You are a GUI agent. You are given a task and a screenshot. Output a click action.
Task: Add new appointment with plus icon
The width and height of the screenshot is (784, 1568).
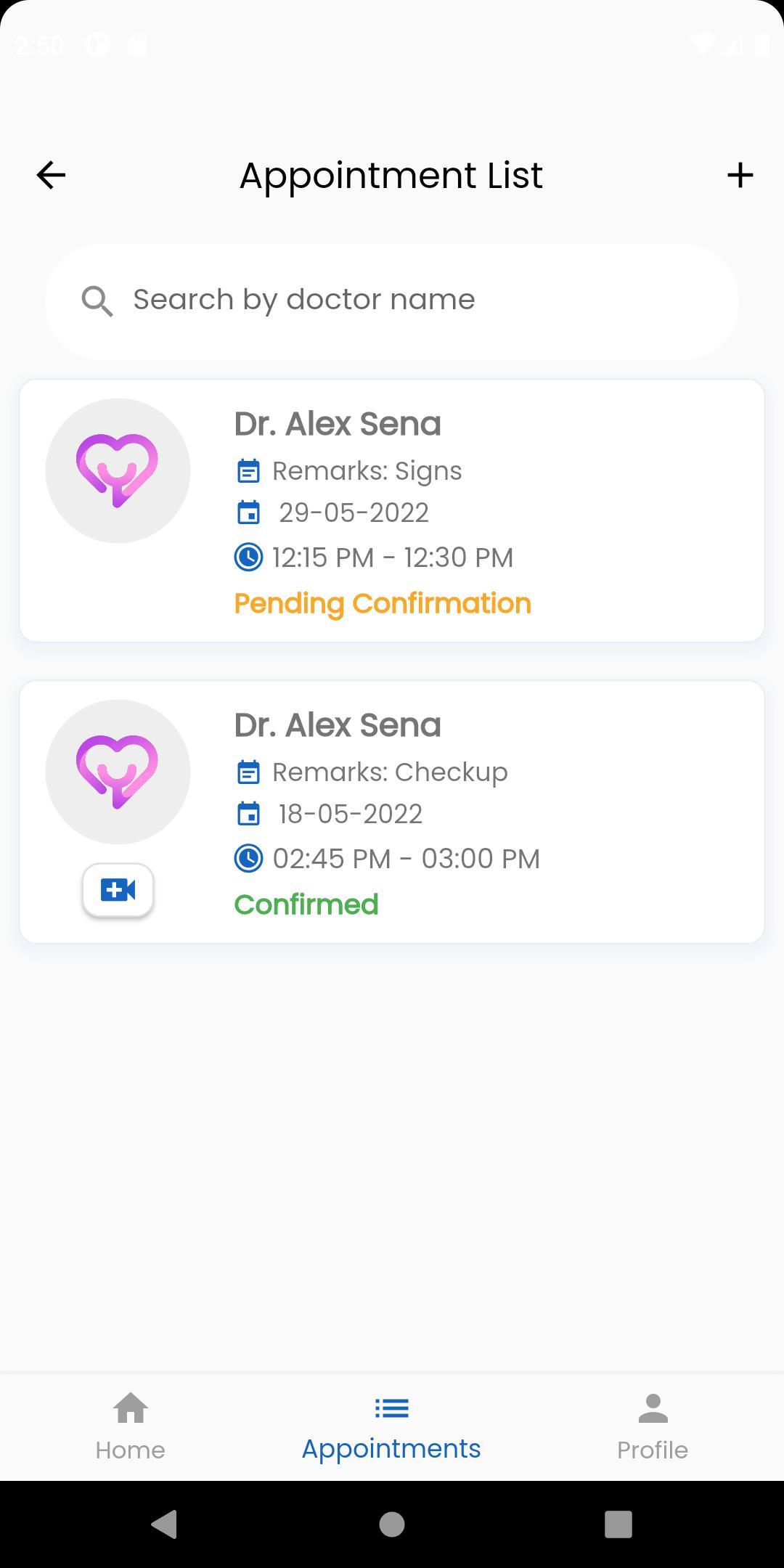[x=740, y=175]
